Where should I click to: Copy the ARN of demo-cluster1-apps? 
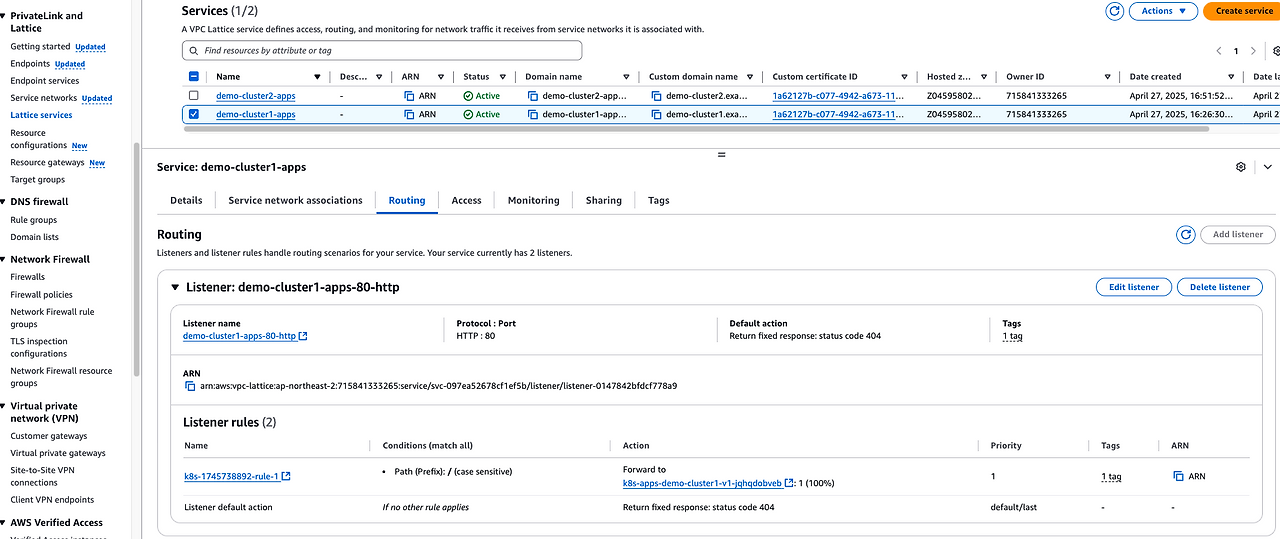coord(409,115)
